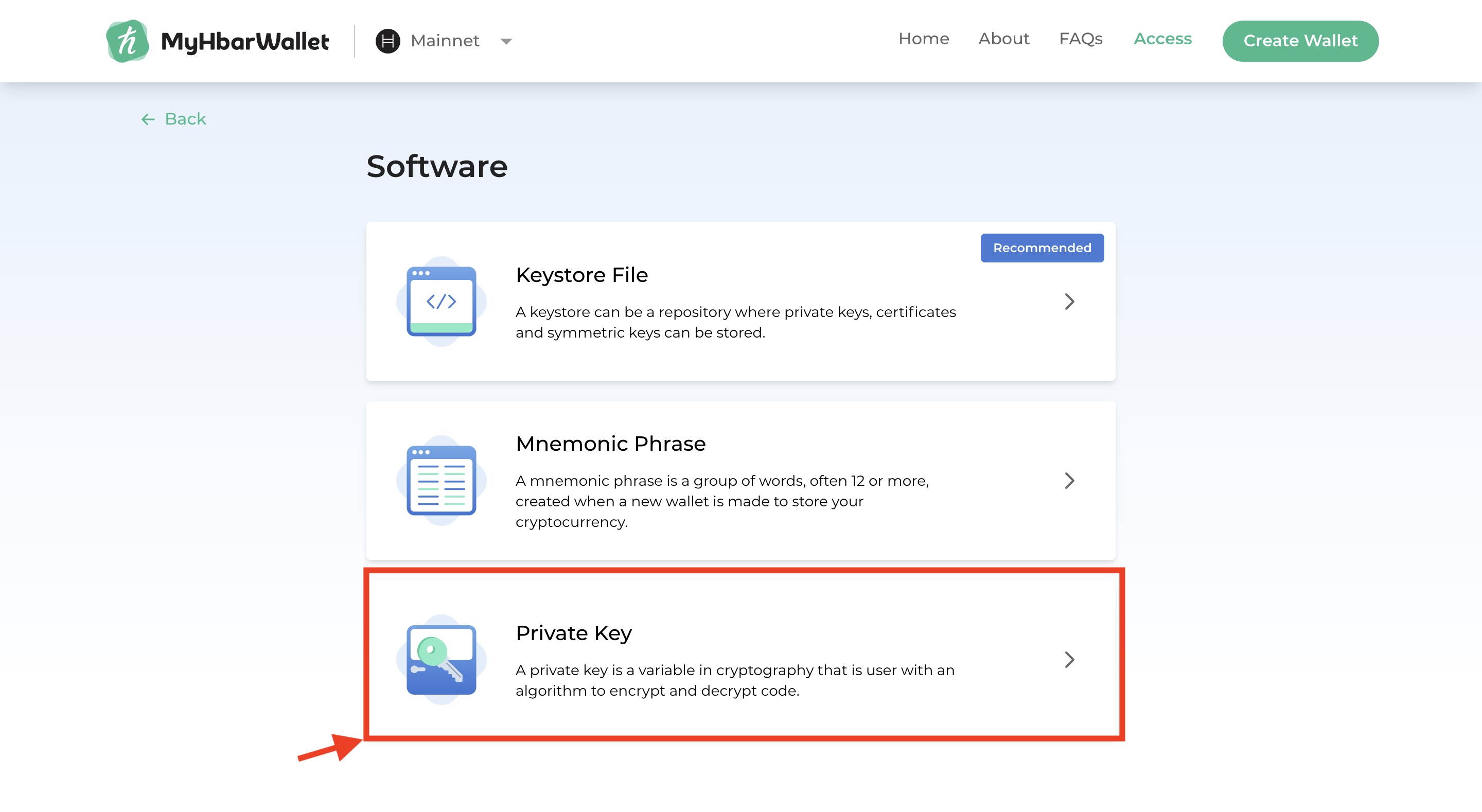Open the Mainnet network dropdown arrow
The height and width of the screenshot is (812, 1482).
(506, 42)
